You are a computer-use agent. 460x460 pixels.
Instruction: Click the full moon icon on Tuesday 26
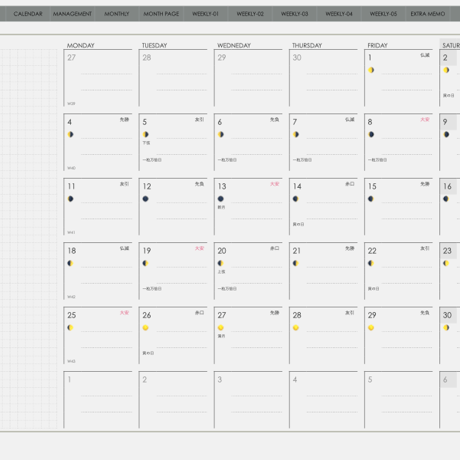click(x=145, y=328)
